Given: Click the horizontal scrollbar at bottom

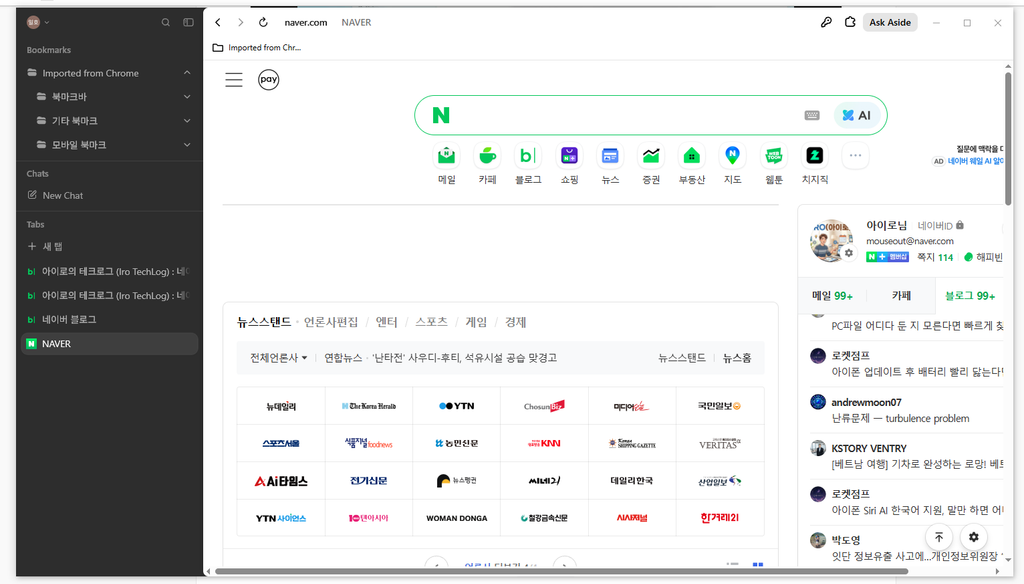Looking at the screenshot, I should (x=562, y=572).
